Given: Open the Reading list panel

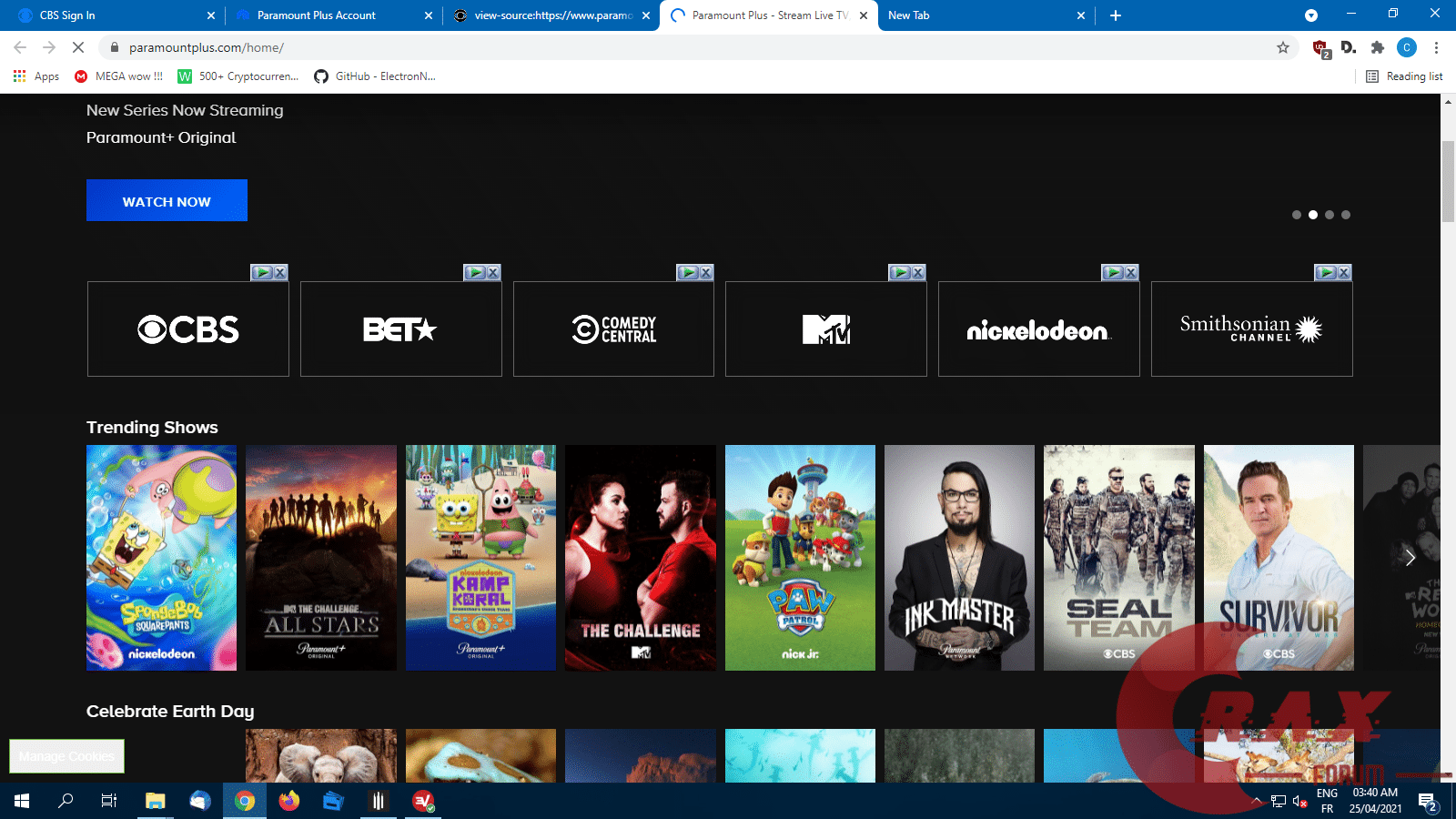Looking at the screenshot, I should tap(1404, 76).
